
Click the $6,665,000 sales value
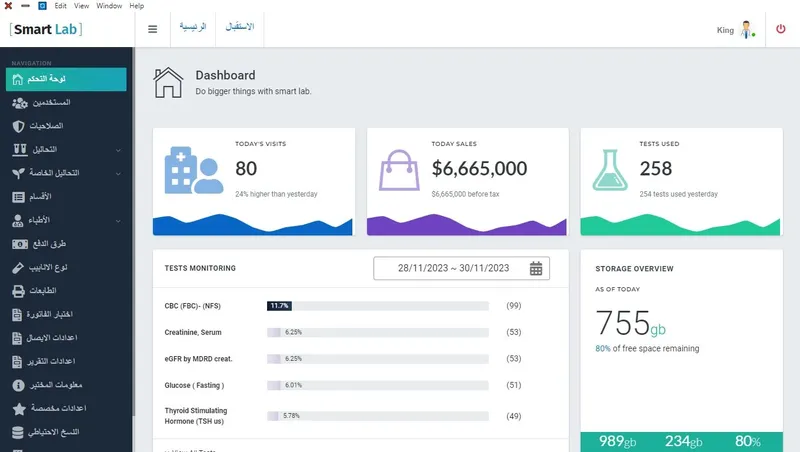[x=479, y=168]
